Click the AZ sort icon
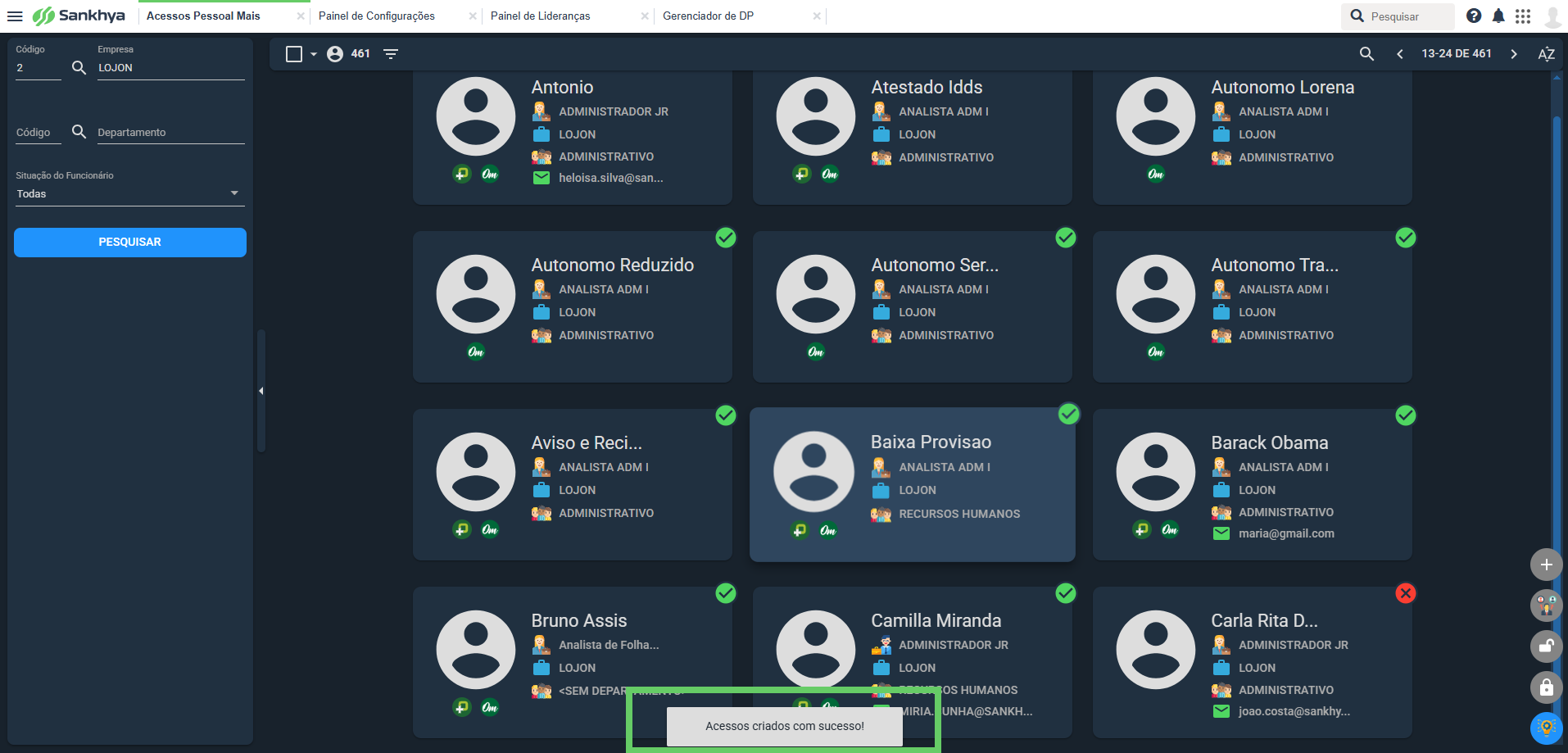Image resolution: width=1568 pixels, height=753 pixels. click(1546, 54)
